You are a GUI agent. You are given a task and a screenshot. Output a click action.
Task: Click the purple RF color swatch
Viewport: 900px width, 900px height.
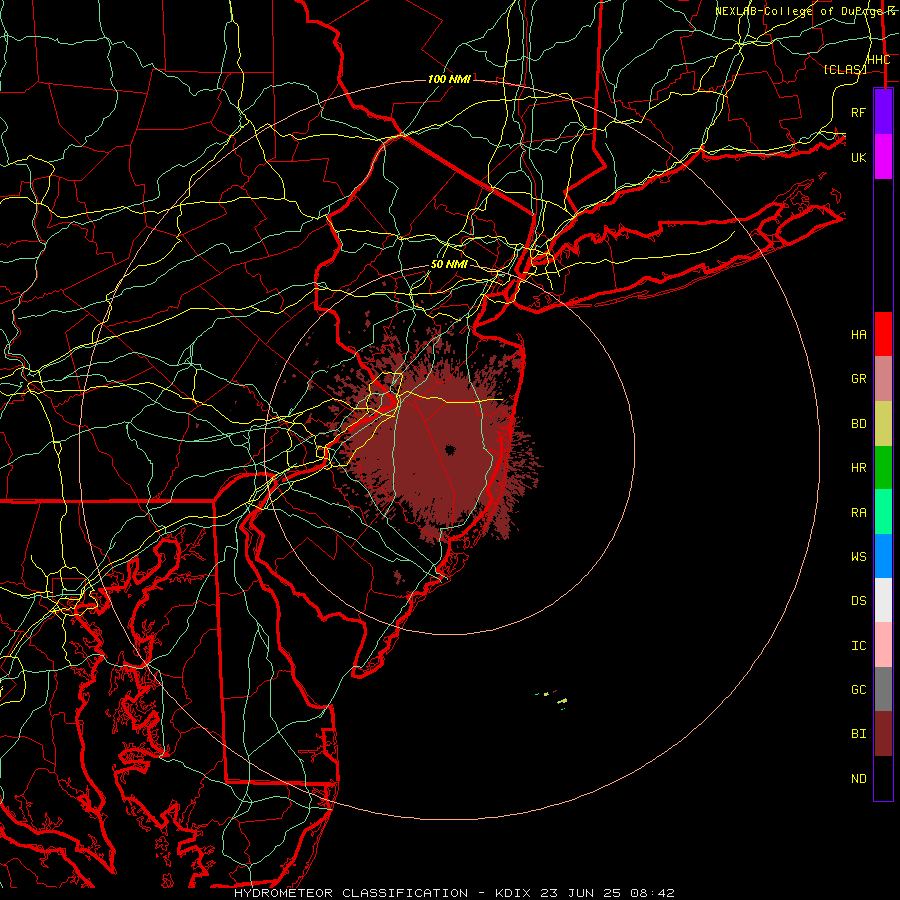tap(883, 112)
